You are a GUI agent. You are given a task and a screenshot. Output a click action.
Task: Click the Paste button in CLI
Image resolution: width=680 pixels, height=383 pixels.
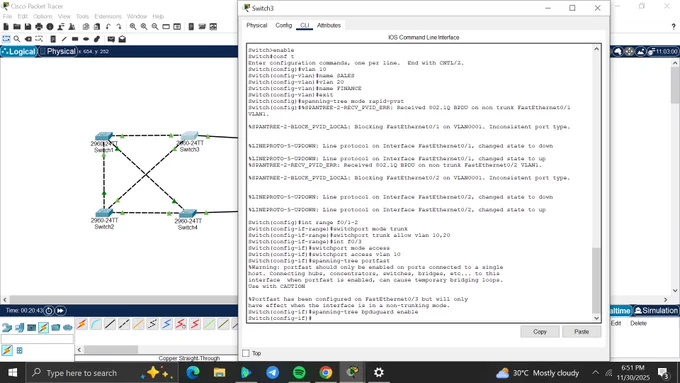[582, 331]
